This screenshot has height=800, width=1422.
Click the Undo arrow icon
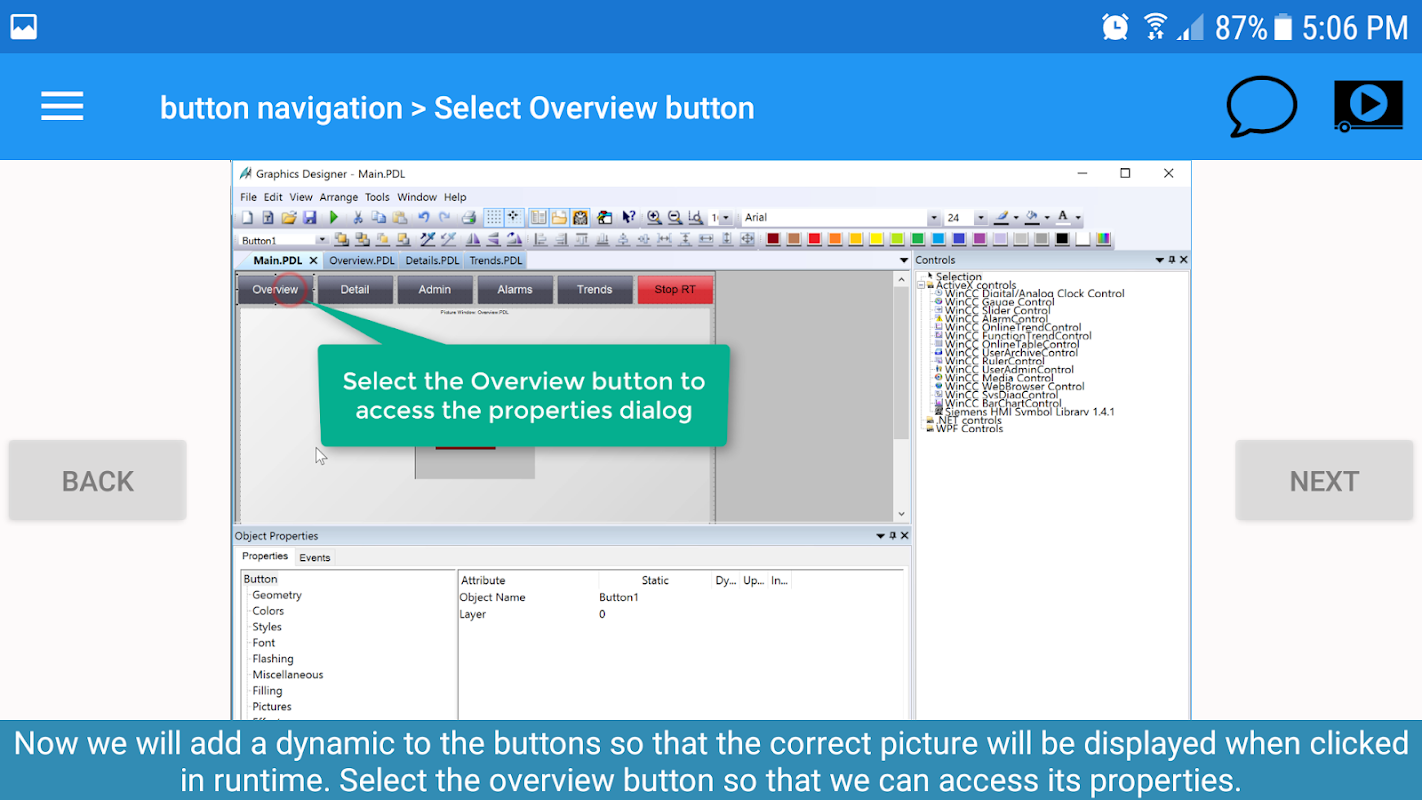(424, 217)
